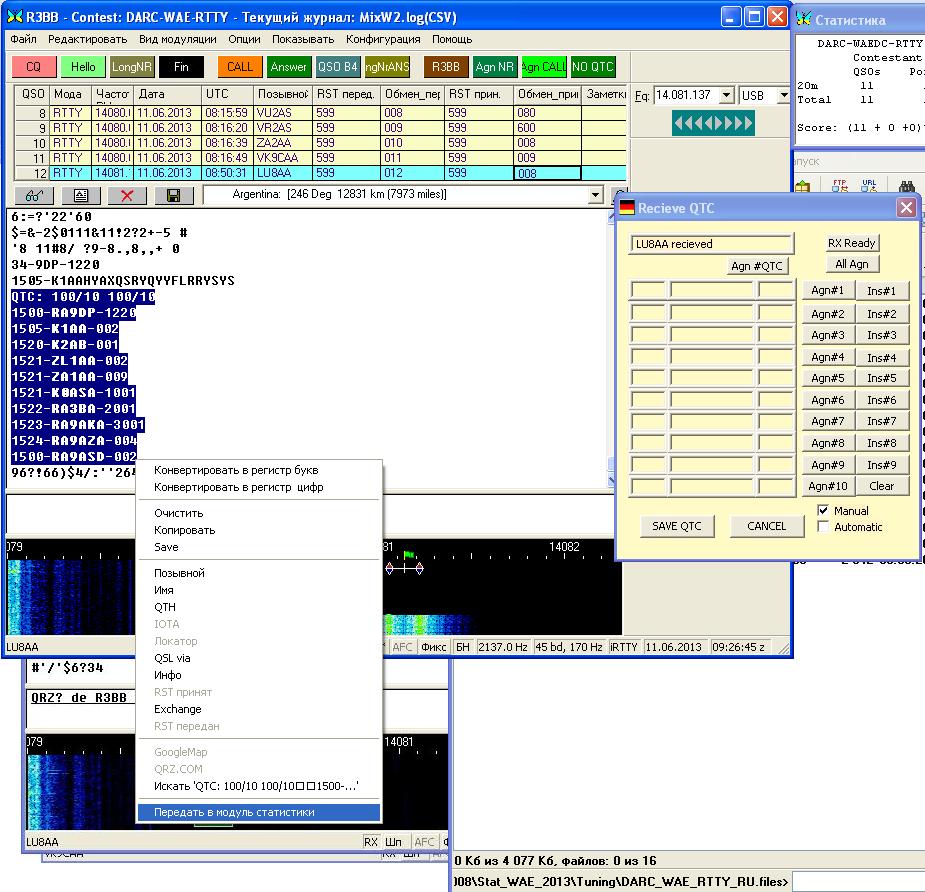Open the Fq frequency dropdown

(x=725, y=96)
